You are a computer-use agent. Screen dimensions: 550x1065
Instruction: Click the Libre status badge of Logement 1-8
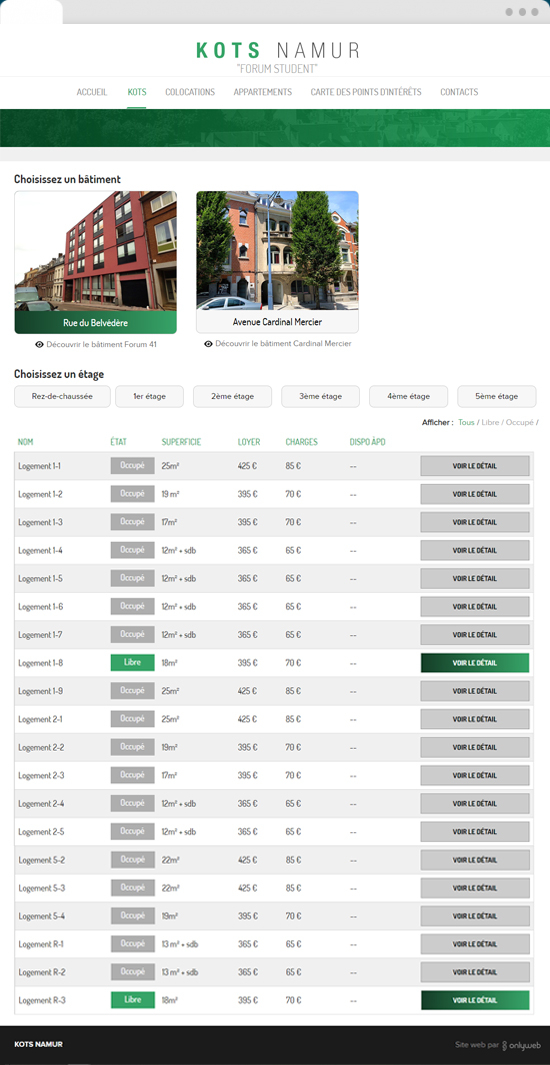[x=132, y=662]
